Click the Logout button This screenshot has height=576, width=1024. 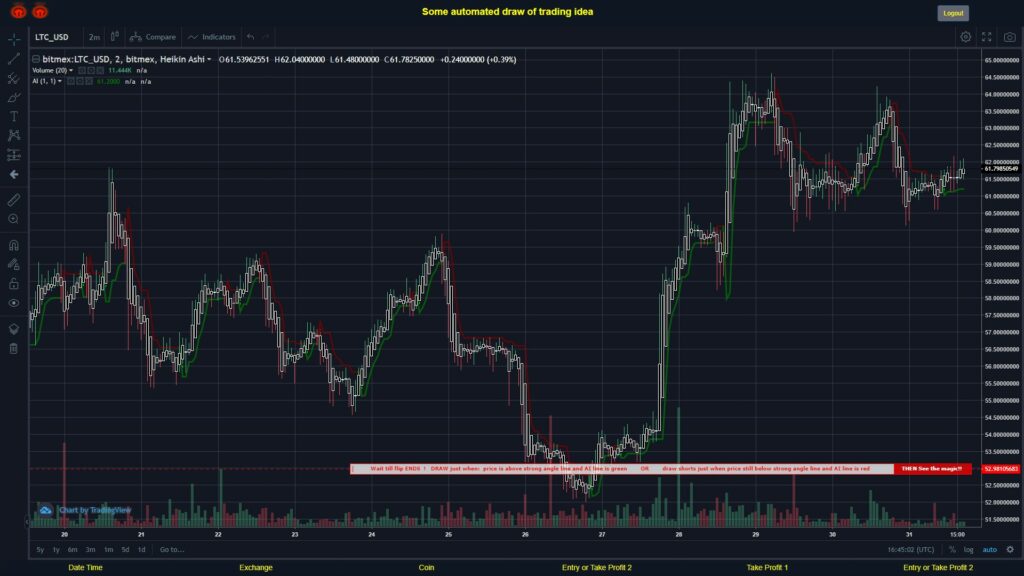pos(953,13)
